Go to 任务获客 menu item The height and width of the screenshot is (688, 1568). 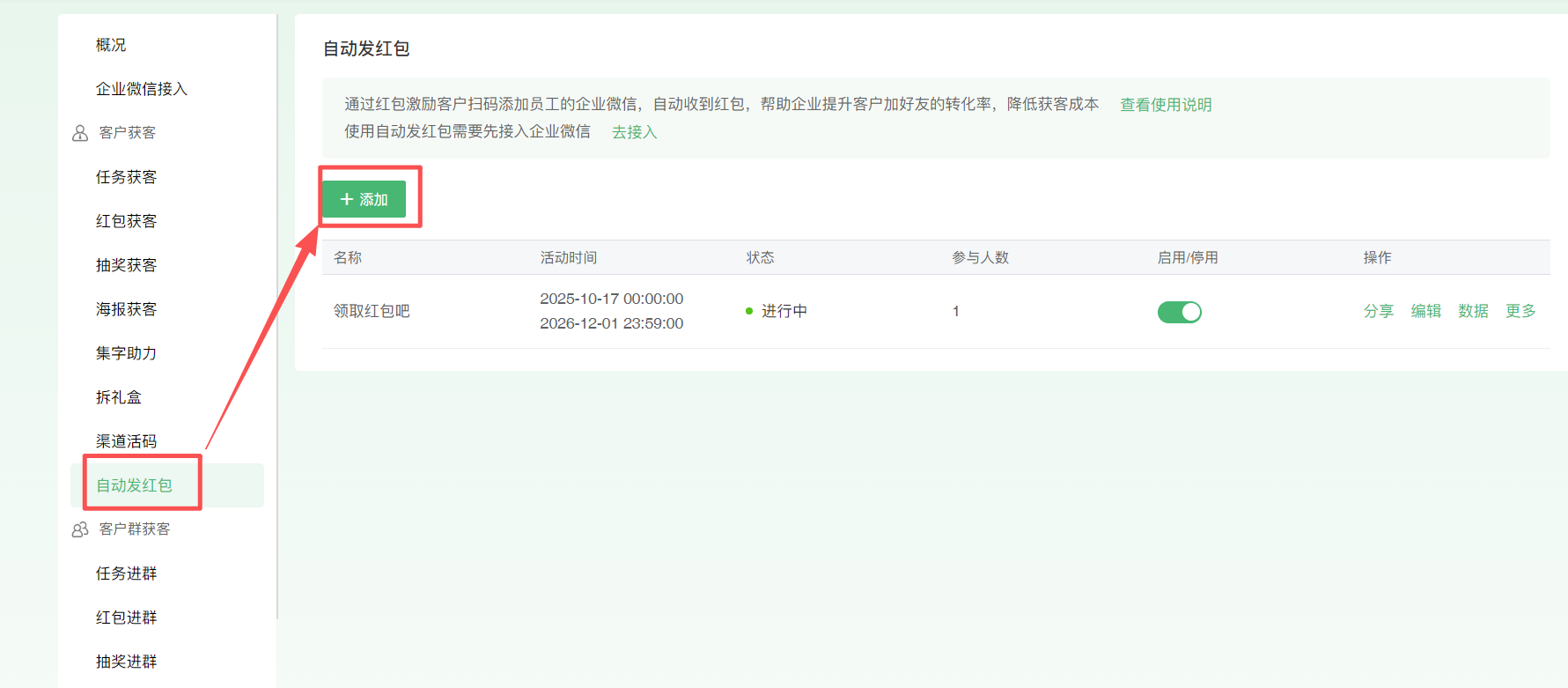tap(126, 177)
